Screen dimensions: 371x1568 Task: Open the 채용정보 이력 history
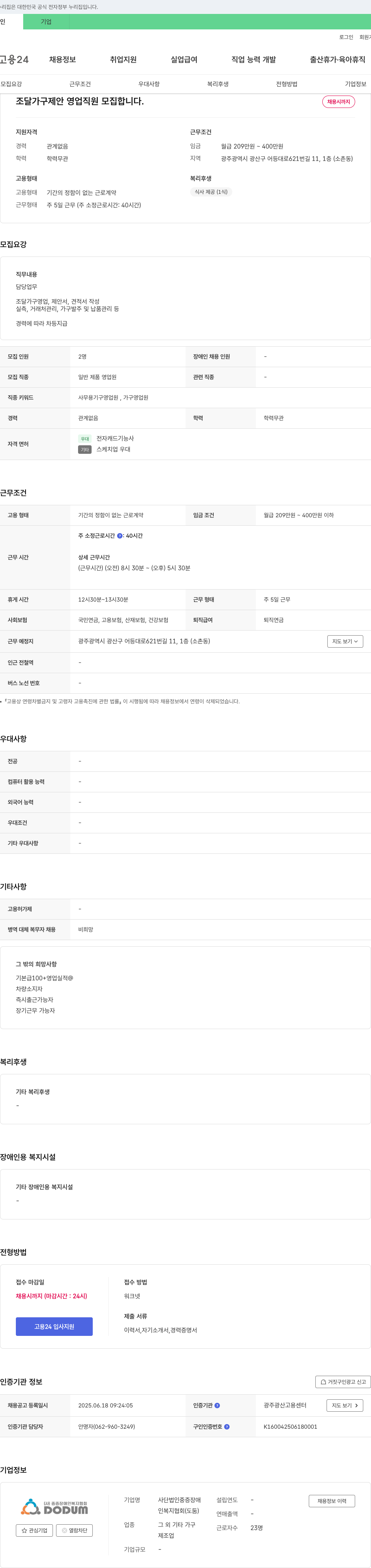(332, 1501)
